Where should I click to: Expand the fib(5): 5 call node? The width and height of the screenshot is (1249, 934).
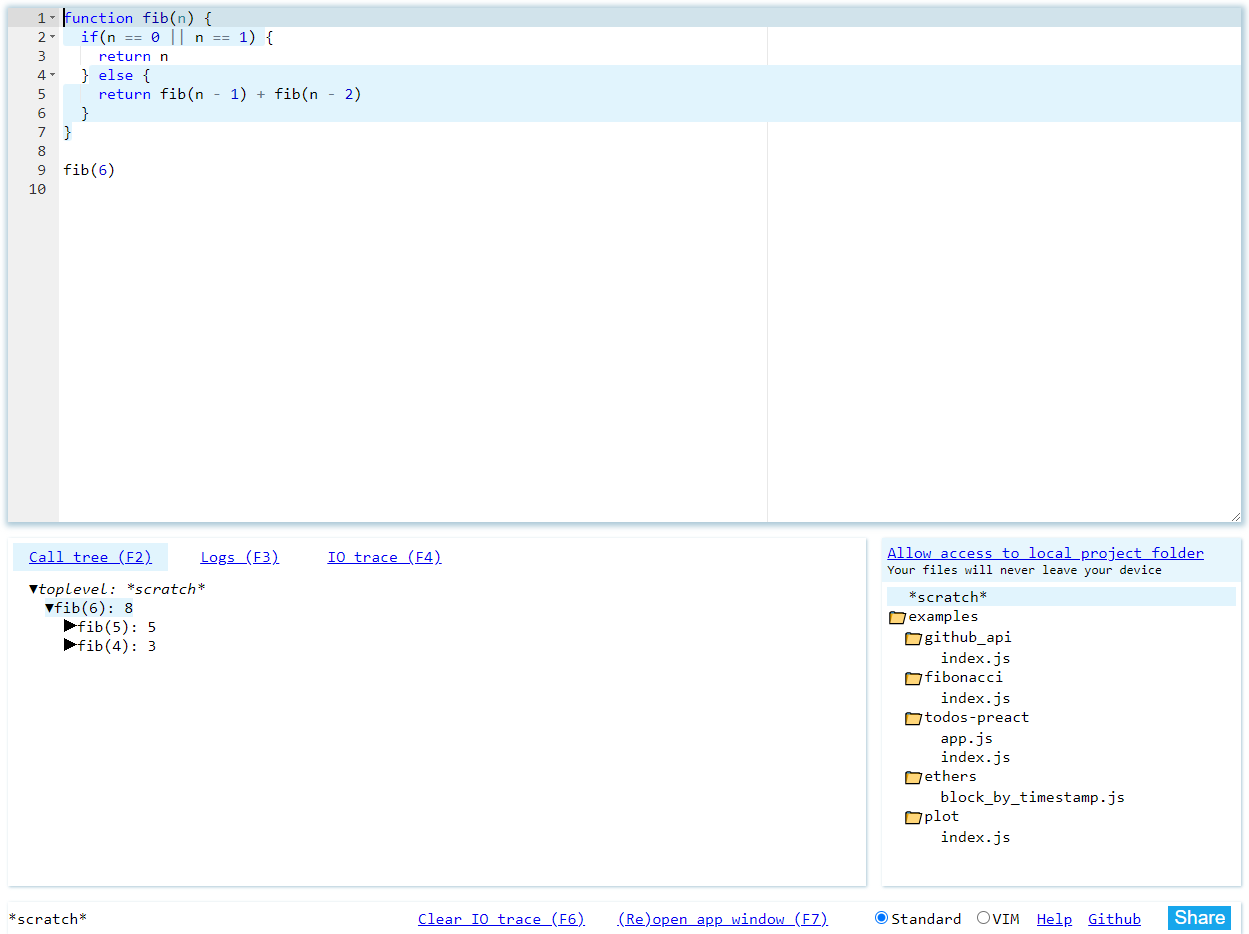pyautogui.click(x=70, y=626)
